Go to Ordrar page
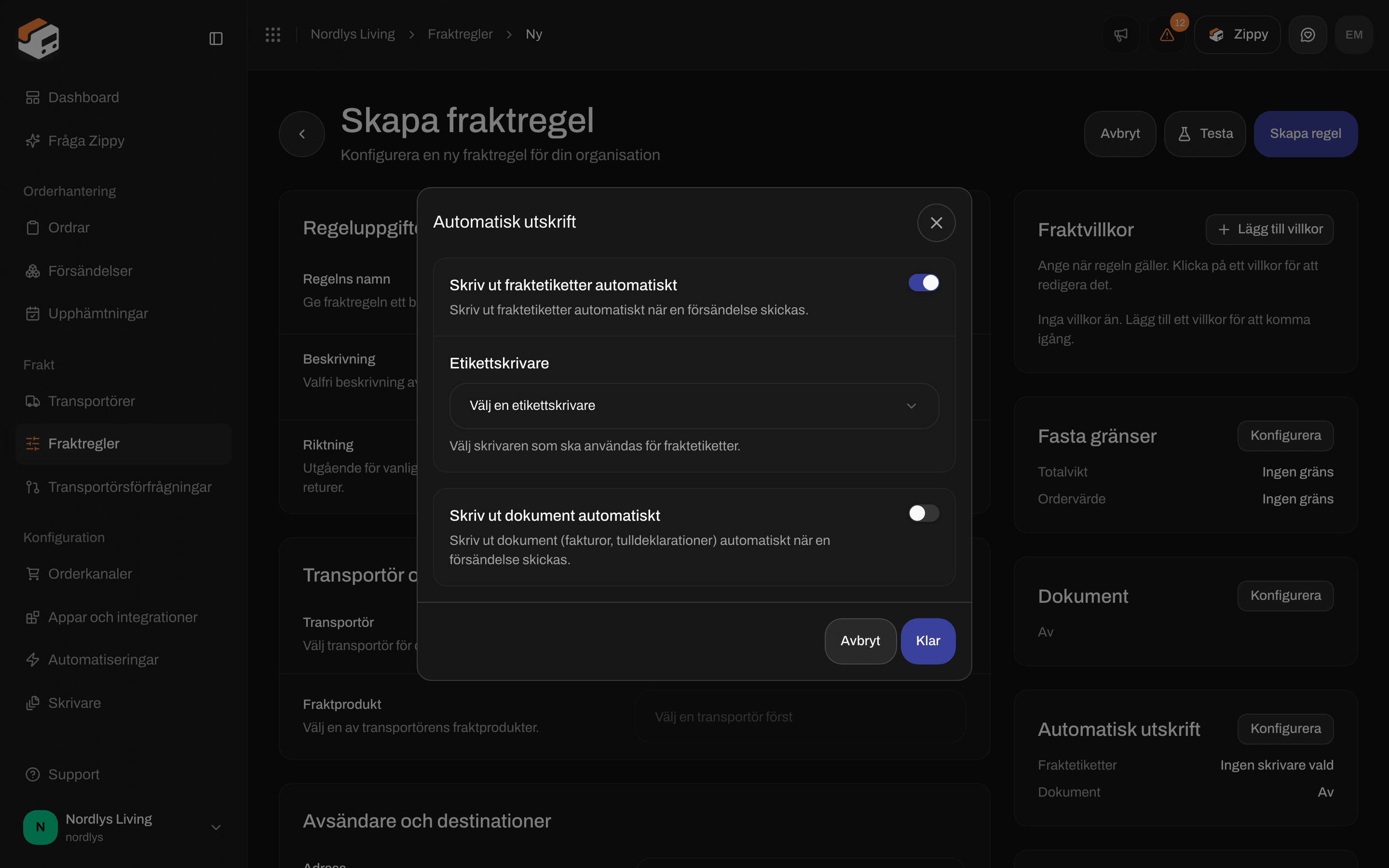The height and width of the screenshot is (868, 1389). [123, 228]
